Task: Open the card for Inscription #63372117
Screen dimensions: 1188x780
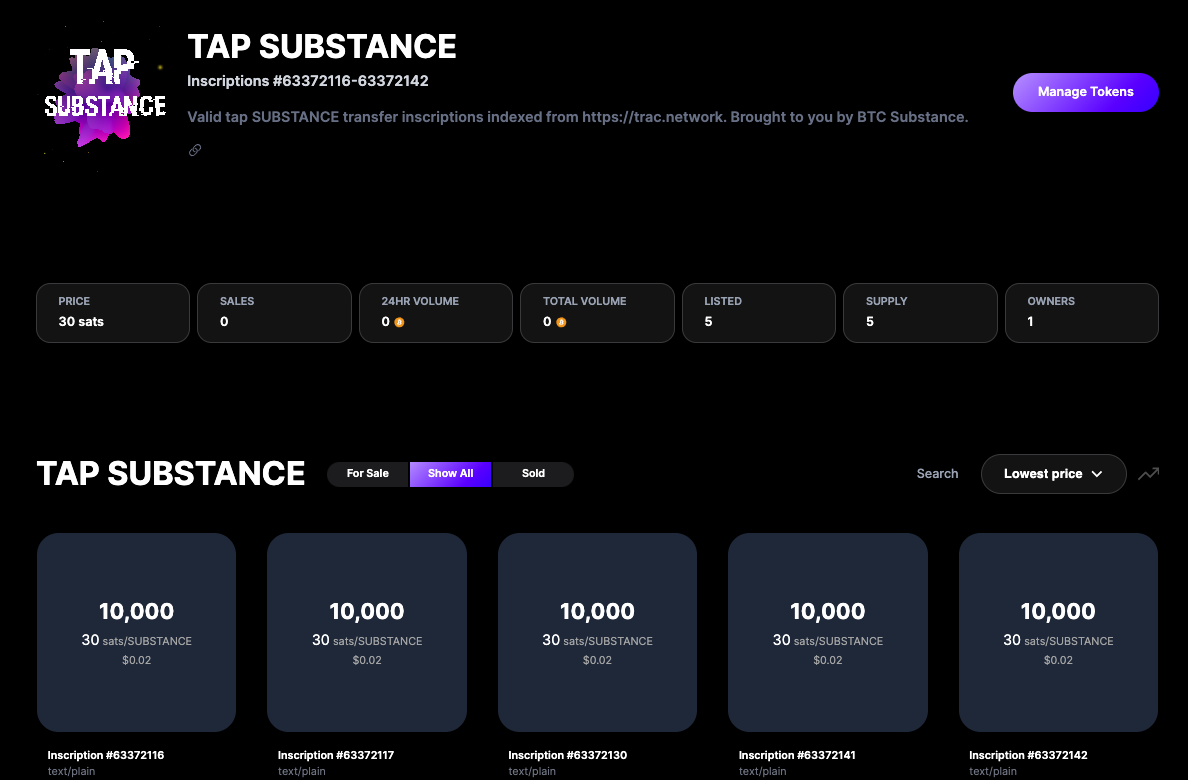Action: click(x=367, y=632)
